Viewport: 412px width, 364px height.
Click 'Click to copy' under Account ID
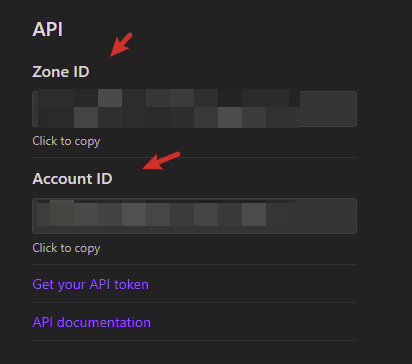[66, 248]
